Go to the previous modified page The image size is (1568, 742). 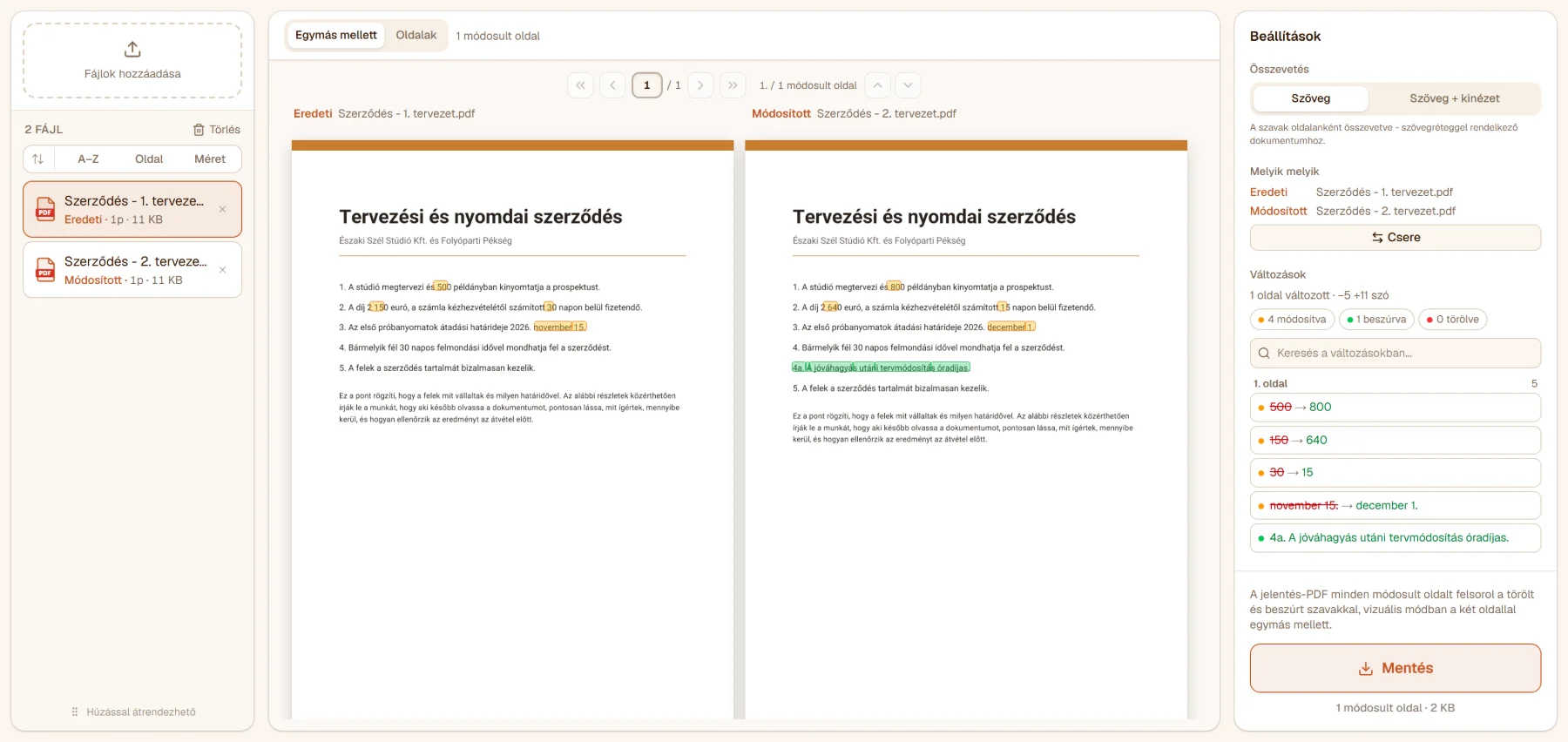(878, 85)
